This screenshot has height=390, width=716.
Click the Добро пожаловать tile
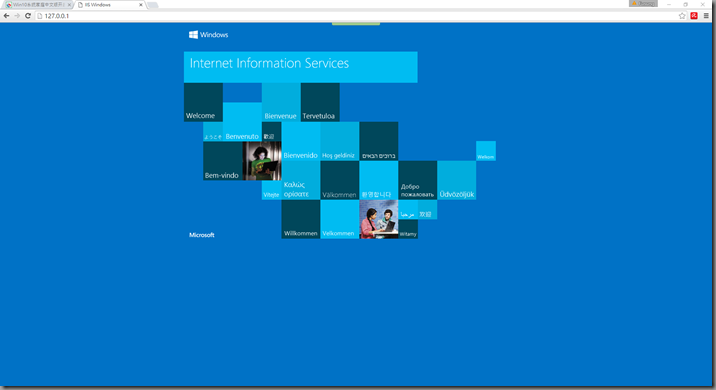[x=417, y=180]
